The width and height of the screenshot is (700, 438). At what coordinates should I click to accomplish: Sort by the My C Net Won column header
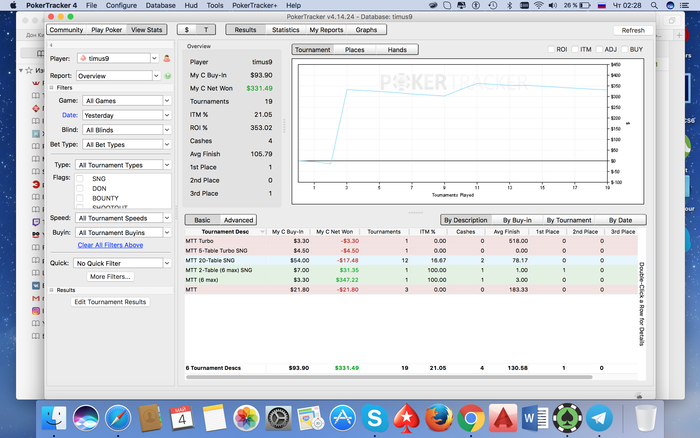click(x=334, y=232)
